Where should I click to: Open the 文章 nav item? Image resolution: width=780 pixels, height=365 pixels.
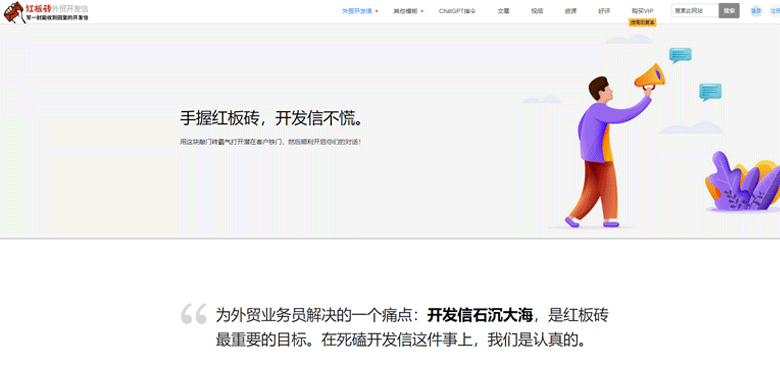[503, 11]
